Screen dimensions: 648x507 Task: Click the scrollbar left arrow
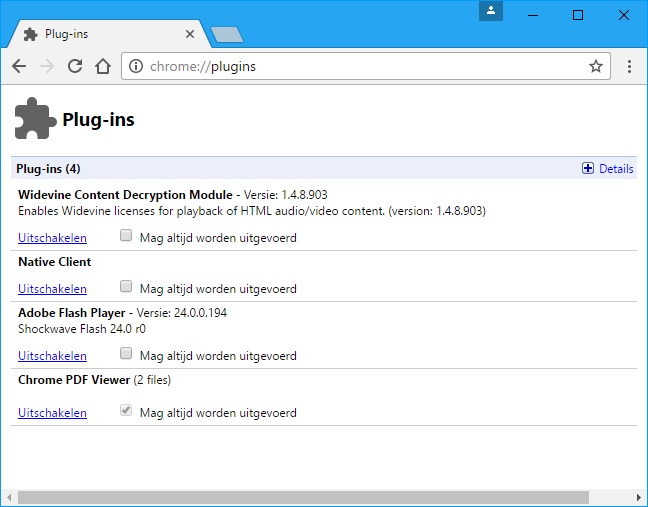click(x=8, y=497)
